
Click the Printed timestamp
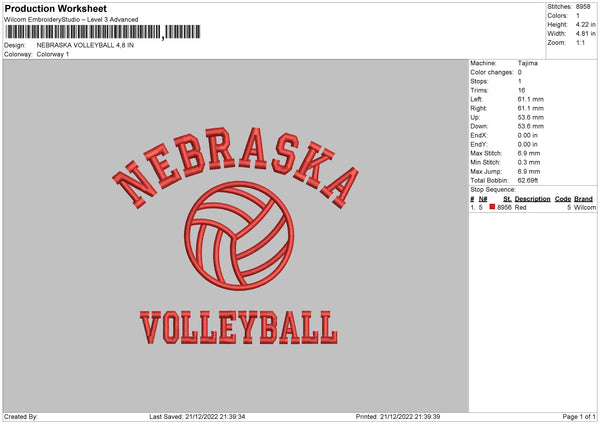coord(398,417)
